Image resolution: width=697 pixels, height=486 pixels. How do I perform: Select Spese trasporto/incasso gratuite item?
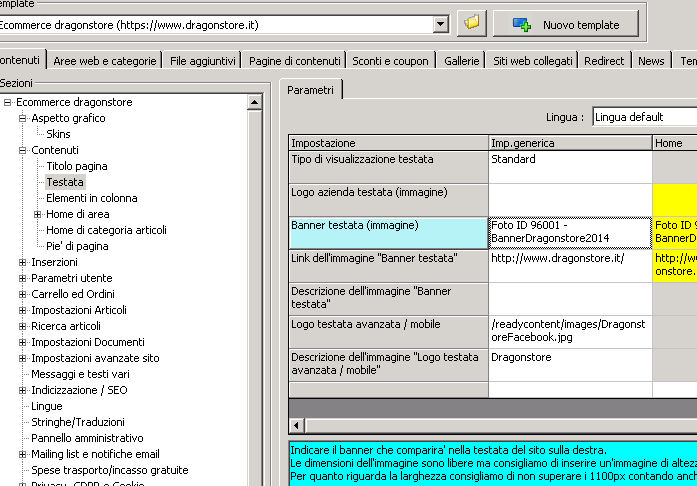110,470
